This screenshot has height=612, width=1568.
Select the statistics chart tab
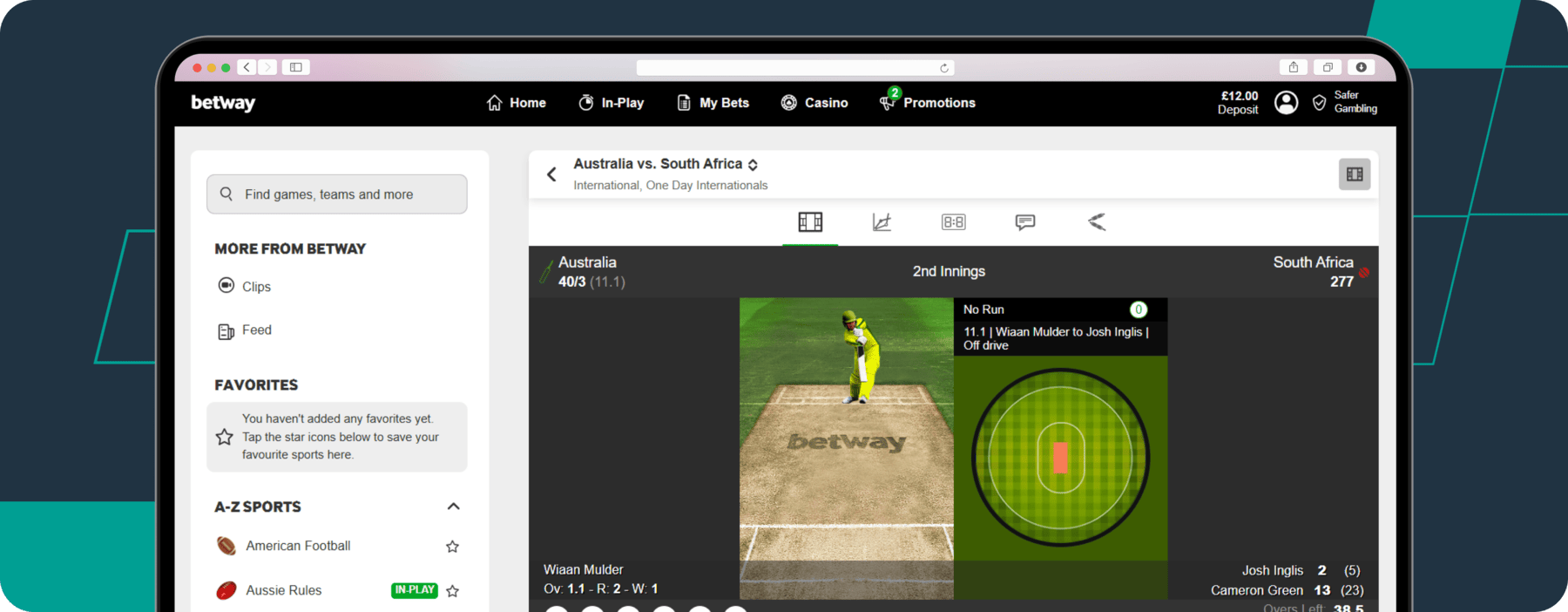[x=882, y=222]
